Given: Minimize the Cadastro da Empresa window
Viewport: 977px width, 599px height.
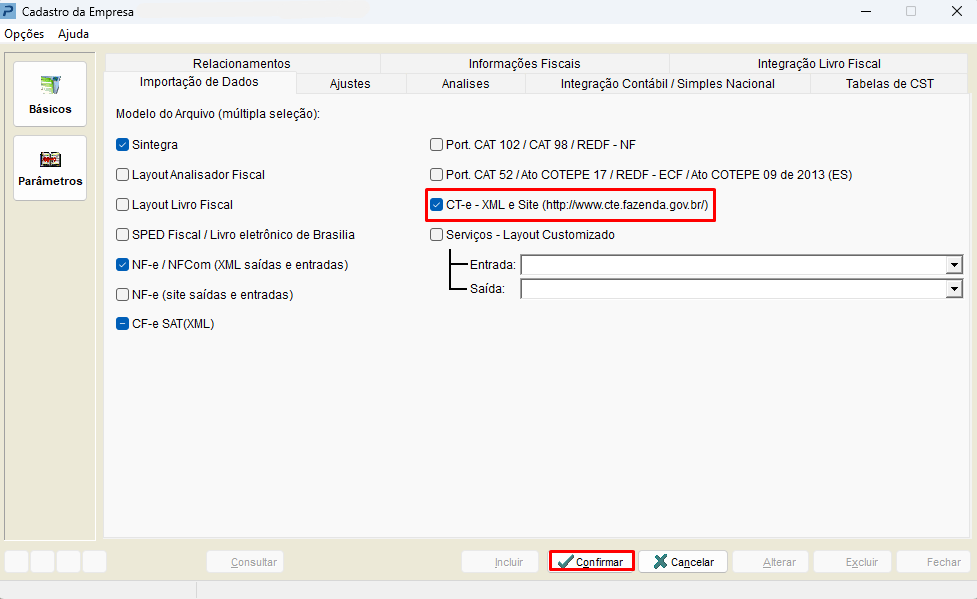Looking at the screenshot, I should tap(865, 11).
